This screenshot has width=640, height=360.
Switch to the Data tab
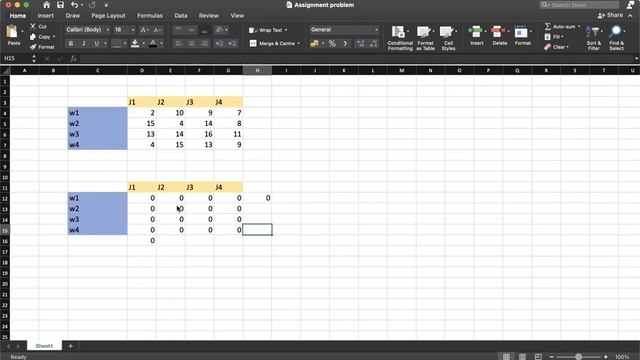coord(181,16)
